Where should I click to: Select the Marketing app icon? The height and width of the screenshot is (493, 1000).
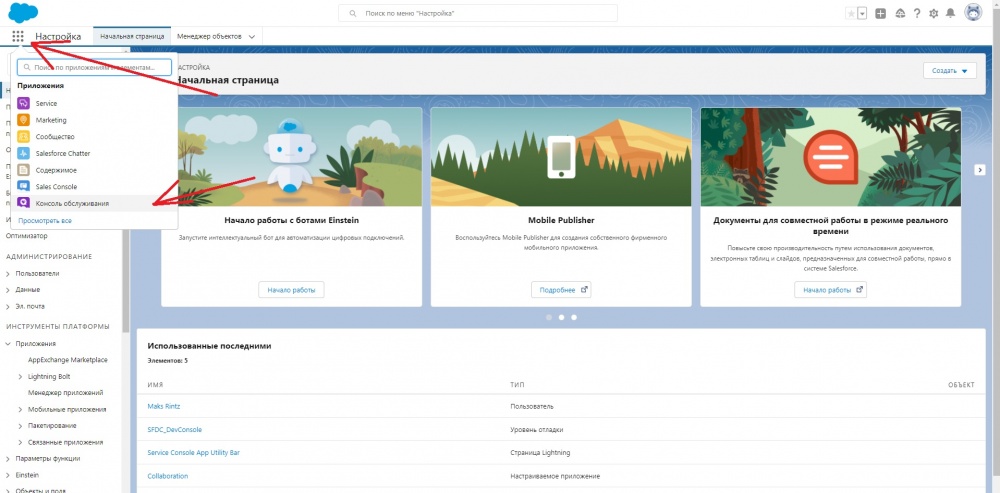click(24, 120)
